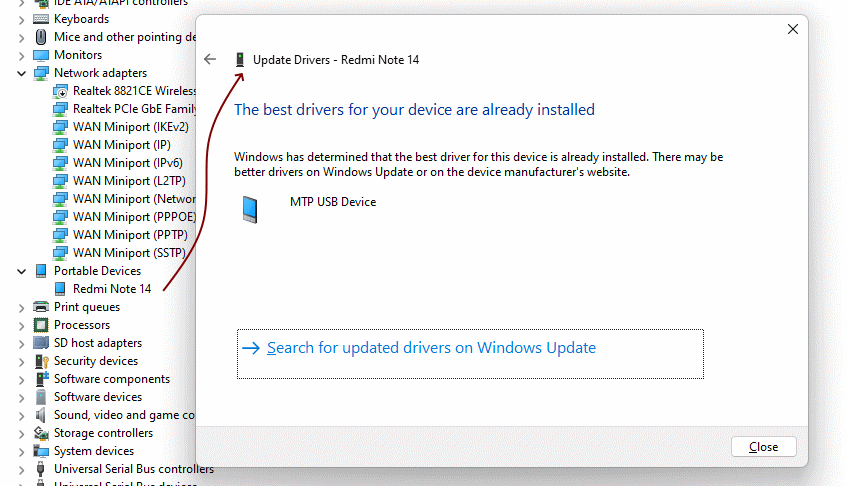
Task: Click the Sound, video and game controllers icon
Action: click(41, 415)
